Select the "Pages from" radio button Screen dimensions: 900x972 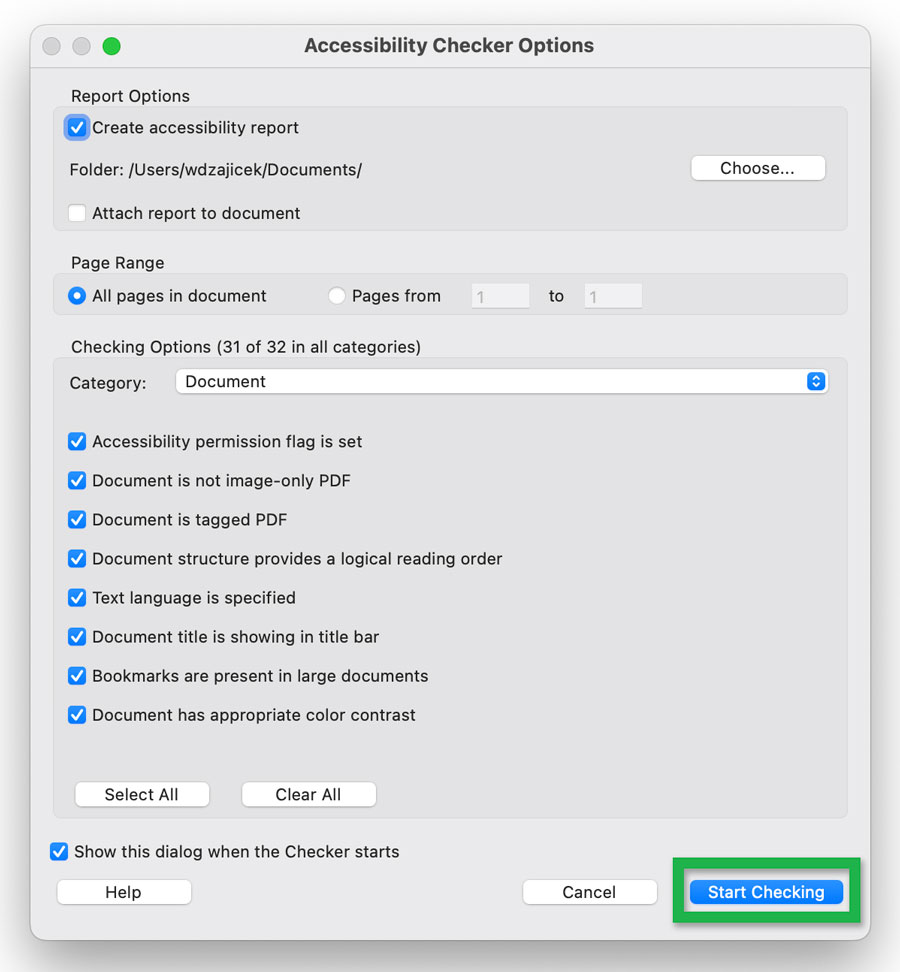[337, 295]
